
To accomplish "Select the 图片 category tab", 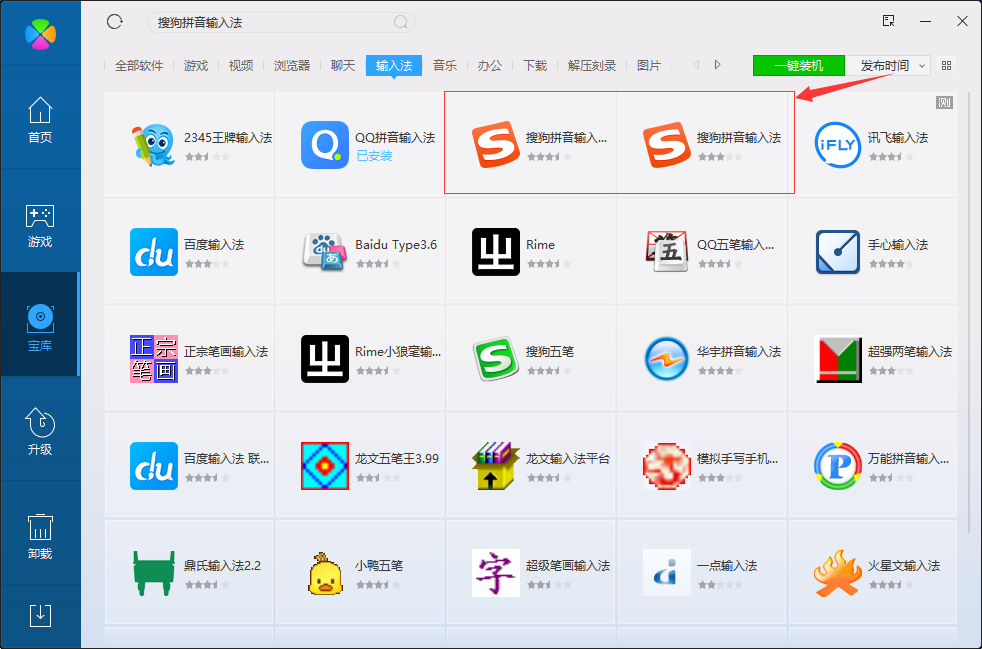I will 649,65.
